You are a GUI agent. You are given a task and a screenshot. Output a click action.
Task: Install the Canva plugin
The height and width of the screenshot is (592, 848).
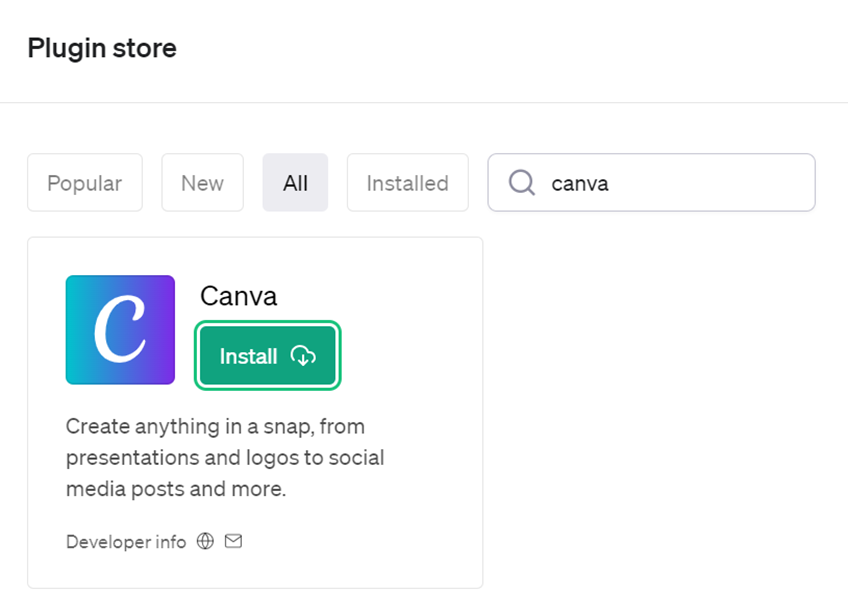pos(267,356)
